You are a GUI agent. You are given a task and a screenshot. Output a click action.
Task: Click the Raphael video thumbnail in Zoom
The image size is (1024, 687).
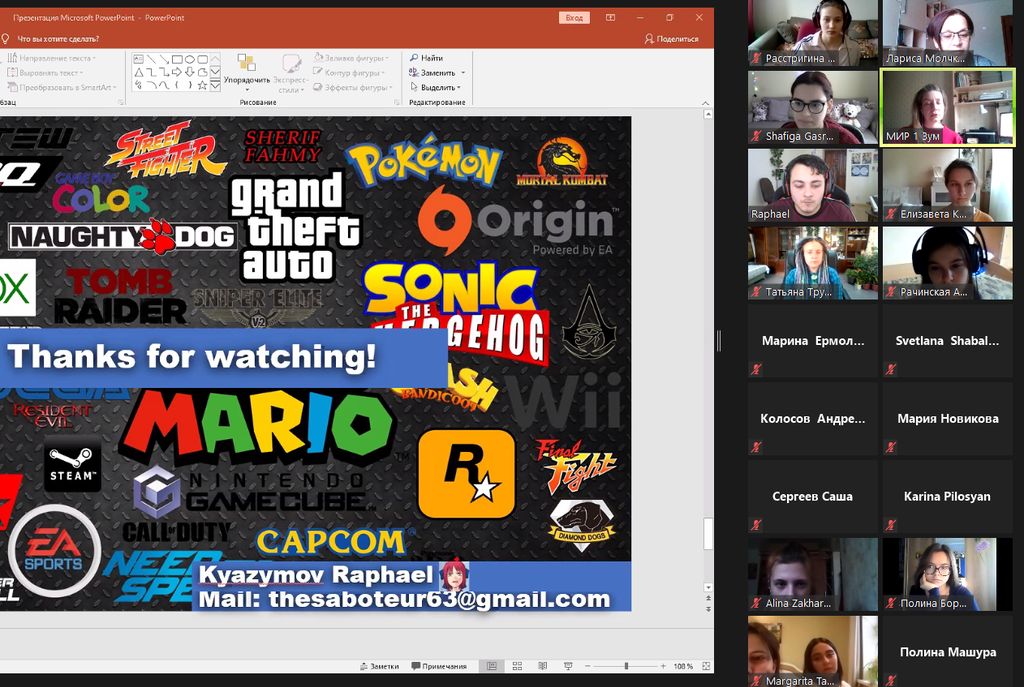pyautogui.click(x=813, y=185)
